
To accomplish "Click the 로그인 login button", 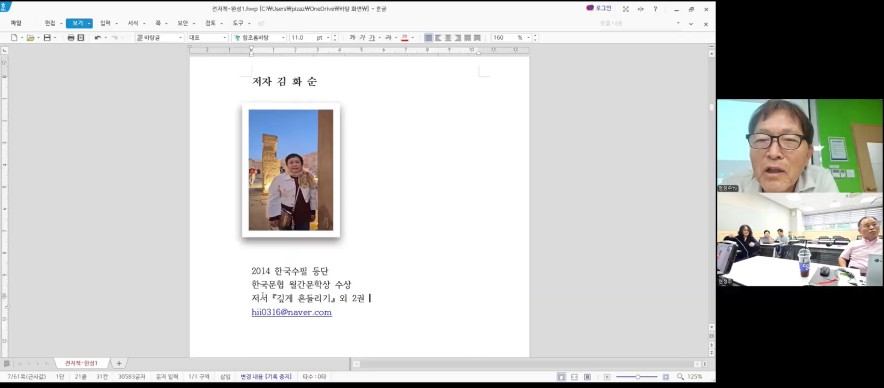I will coord(599,8).
